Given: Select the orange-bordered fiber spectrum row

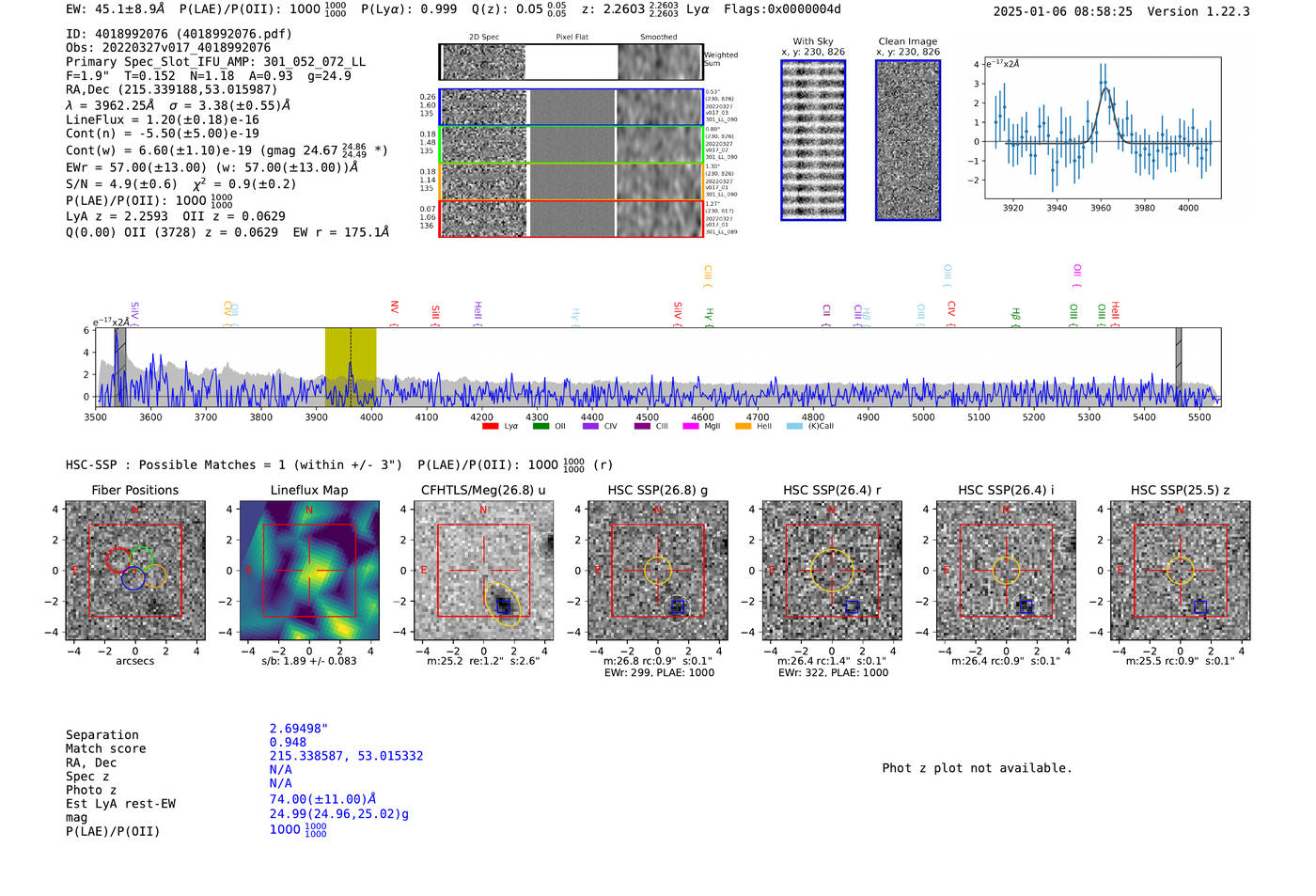Looking at the screenshot, I should pyautogui.click(x=571, y=181).
